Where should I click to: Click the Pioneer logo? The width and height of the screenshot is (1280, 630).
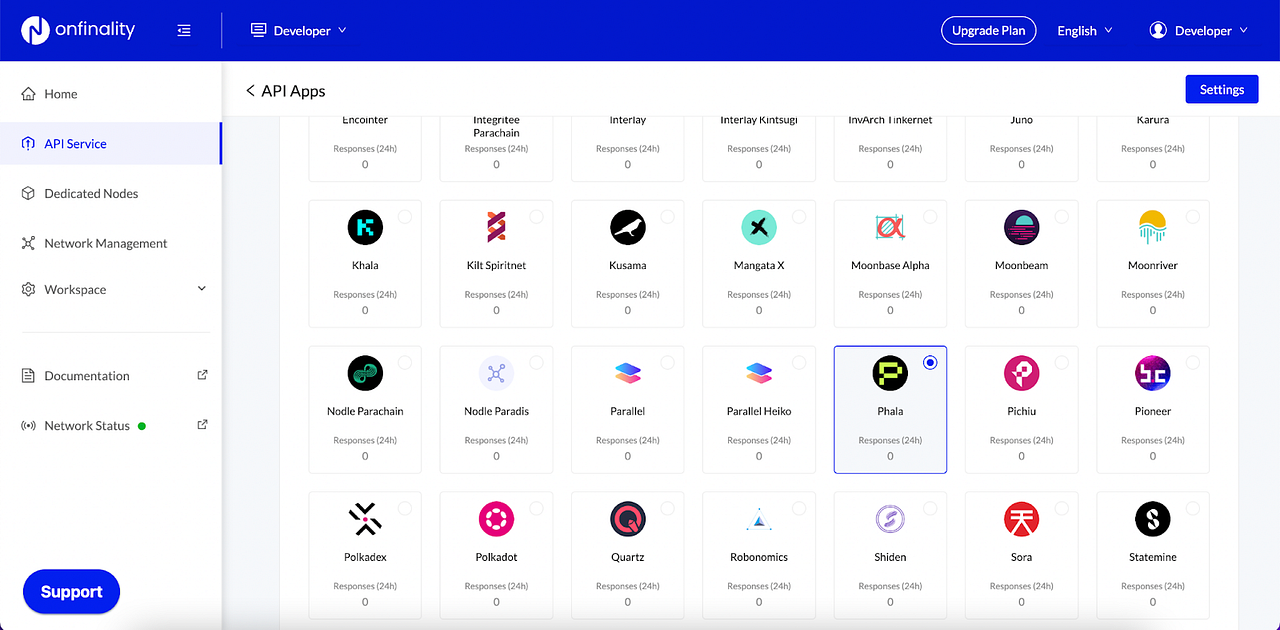(x=1153, y=374)
